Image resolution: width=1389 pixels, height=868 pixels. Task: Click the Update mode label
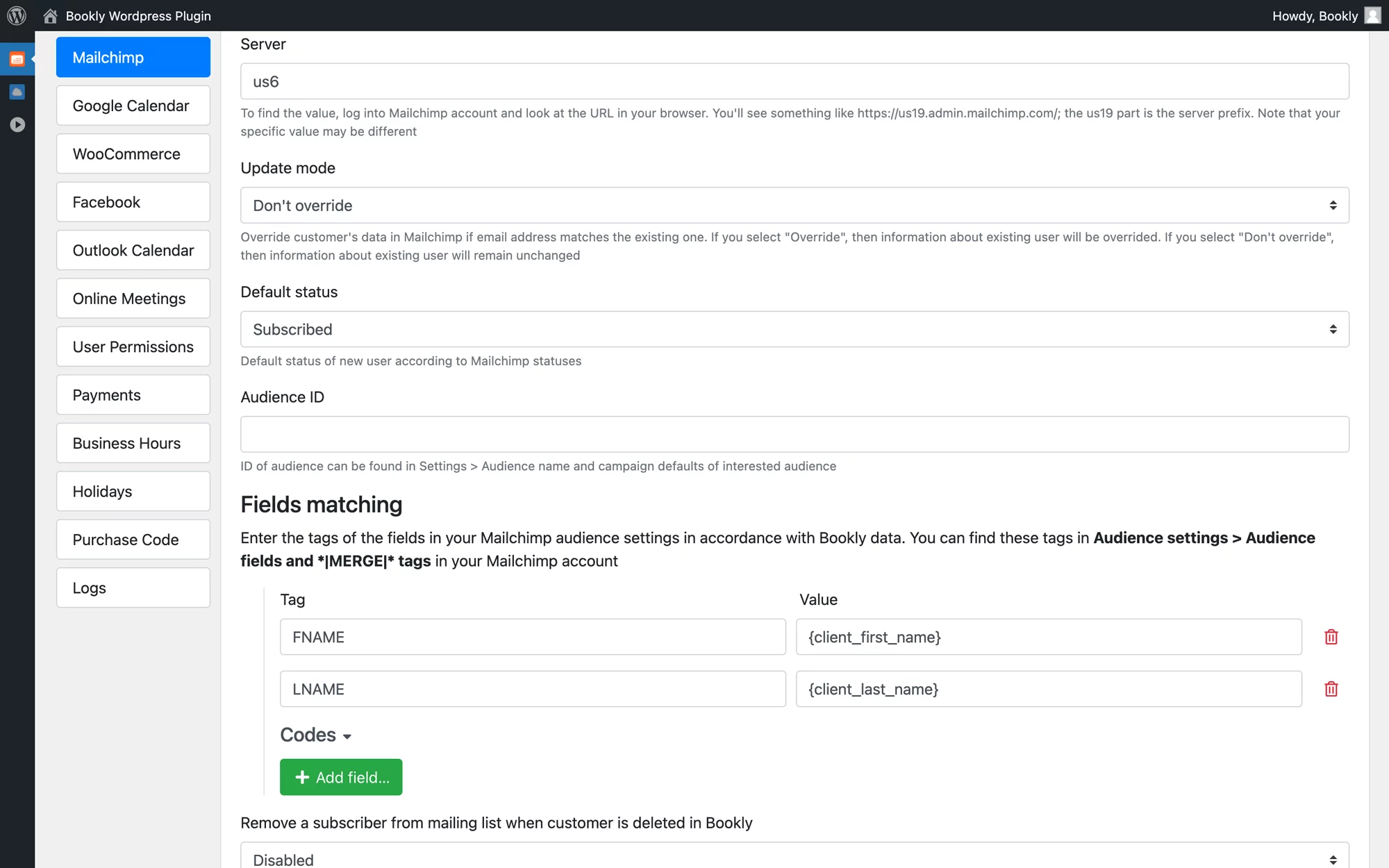[x=288, y=168]
